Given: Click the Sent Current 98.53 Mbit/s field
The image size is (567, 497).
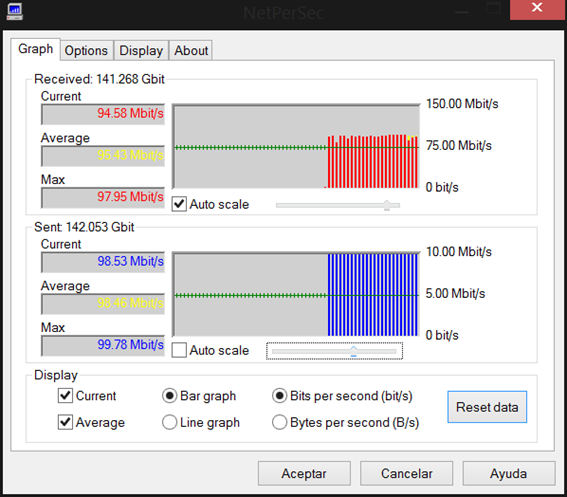Looking at the screenshot, I should 103,262.
